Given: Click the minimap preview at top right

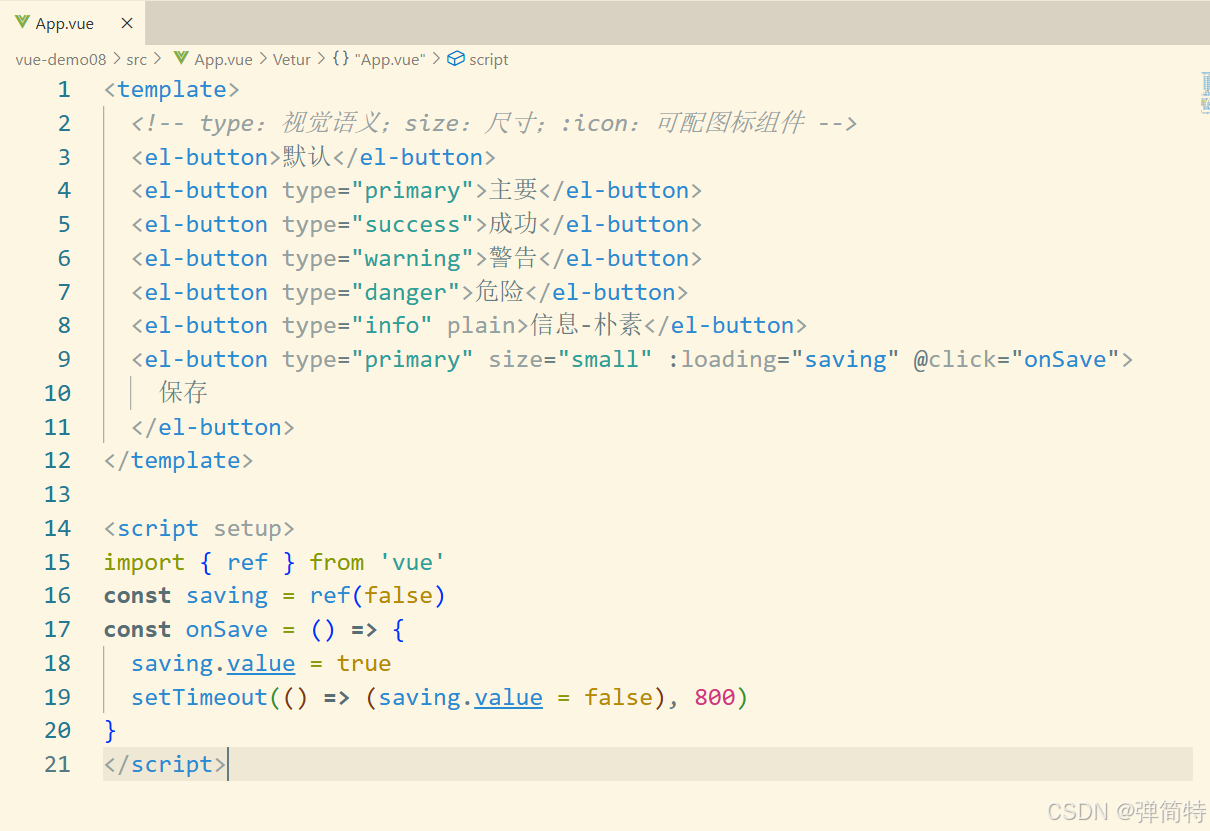Looking at the screenshot, I should click(1205, 93).
